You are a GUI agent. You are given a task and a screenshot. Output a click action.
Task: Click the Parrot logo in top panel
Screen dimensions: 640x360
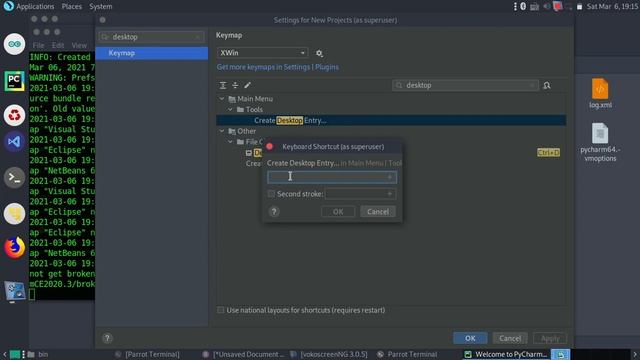[8, 6]
